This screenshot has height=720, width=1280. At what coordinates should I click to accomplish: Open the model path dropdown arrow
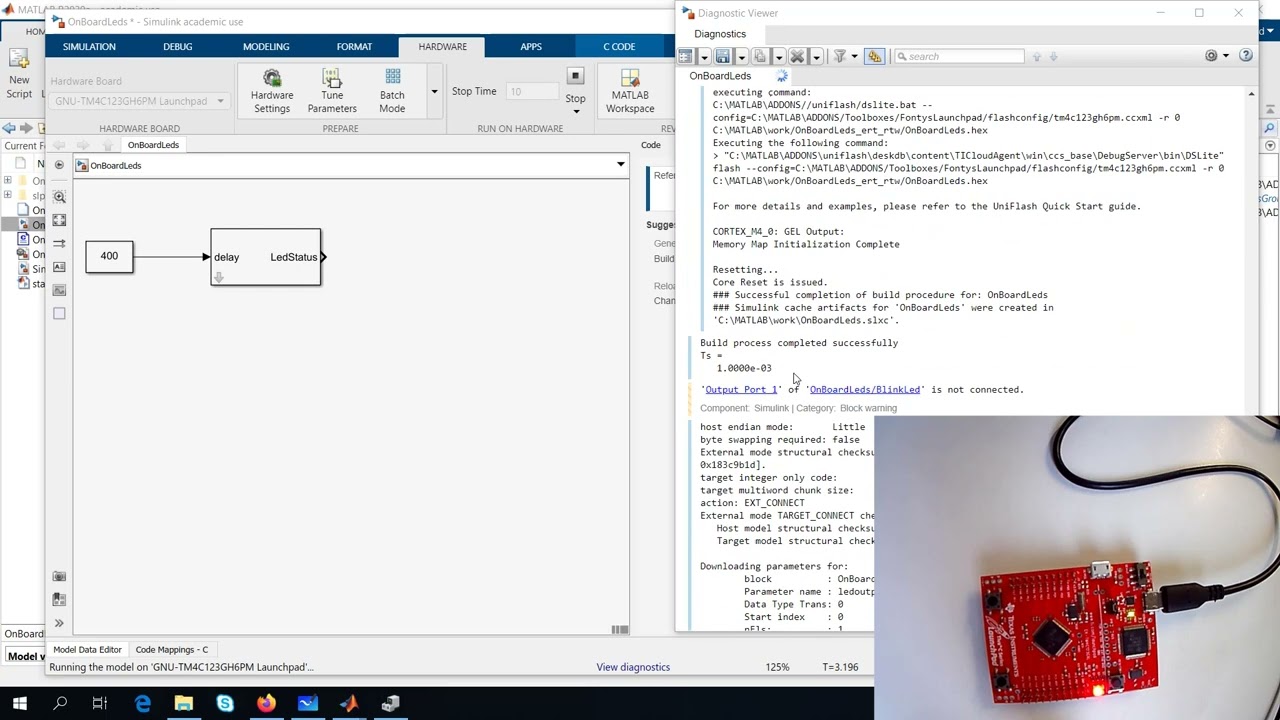click(x=620, y=165)
